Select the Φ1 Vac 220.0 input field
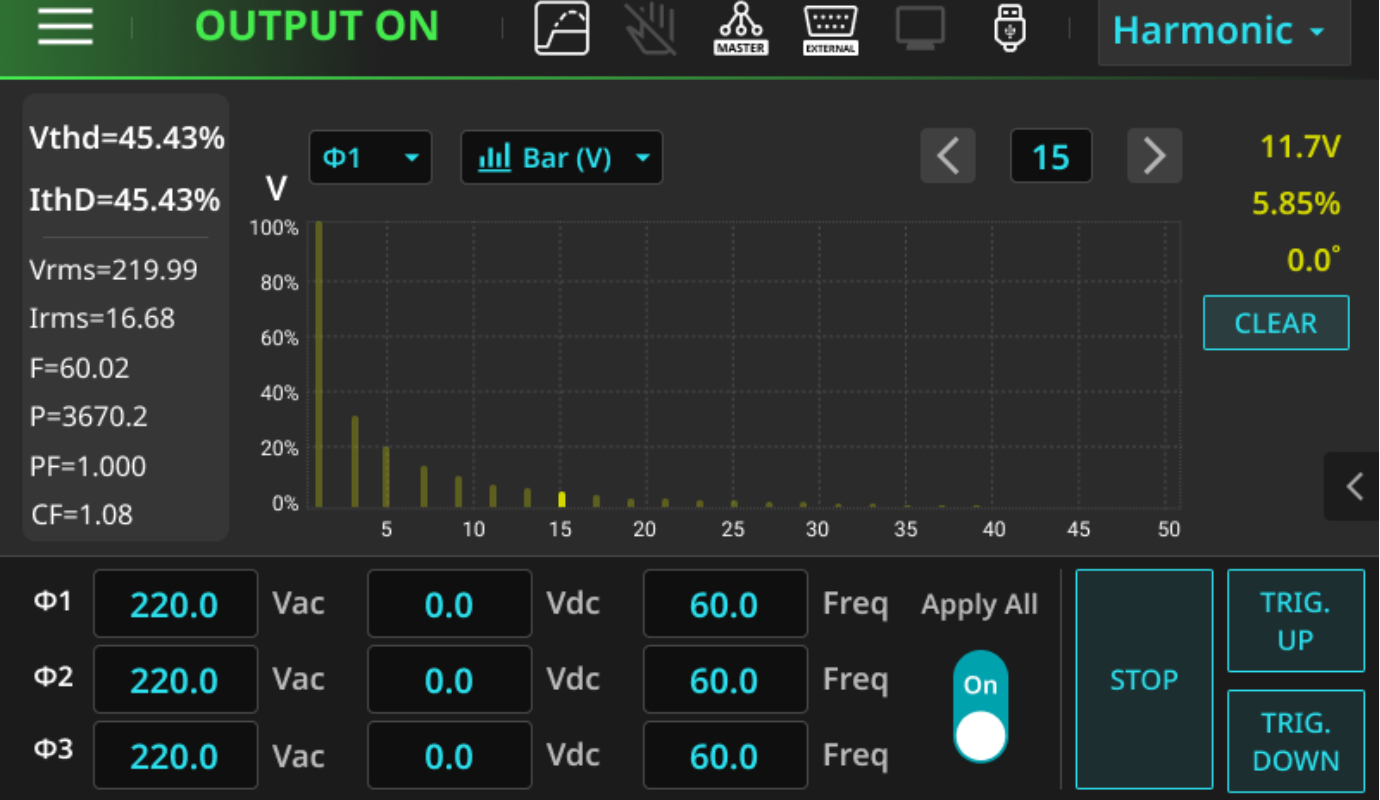Viewport: 1380px width, 800px height. tap(175, 604)
